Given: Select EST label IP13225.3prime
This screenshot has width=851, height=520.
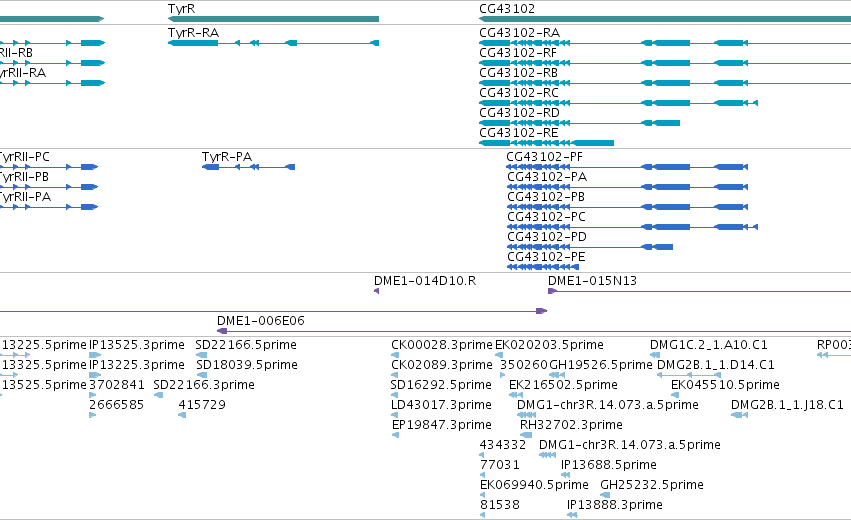Looking at the screenshot, I should (137, 365).
